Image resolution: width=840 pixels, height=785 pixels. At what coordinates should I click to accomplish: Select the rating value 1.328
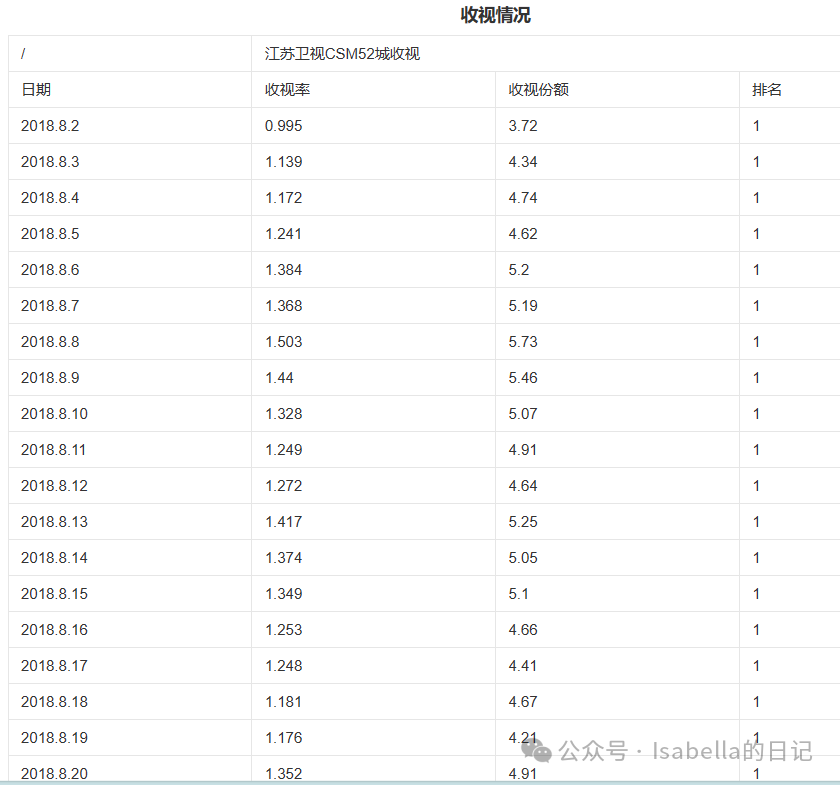pyautogui.click(x=283, y=414)
